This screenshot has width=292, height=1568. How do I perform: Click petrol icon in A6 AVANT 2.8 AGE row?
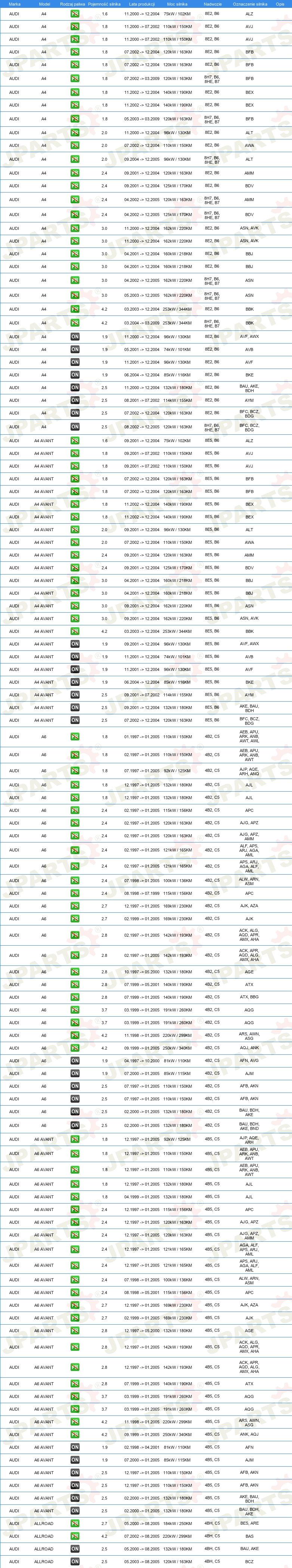click(75, 1331)
